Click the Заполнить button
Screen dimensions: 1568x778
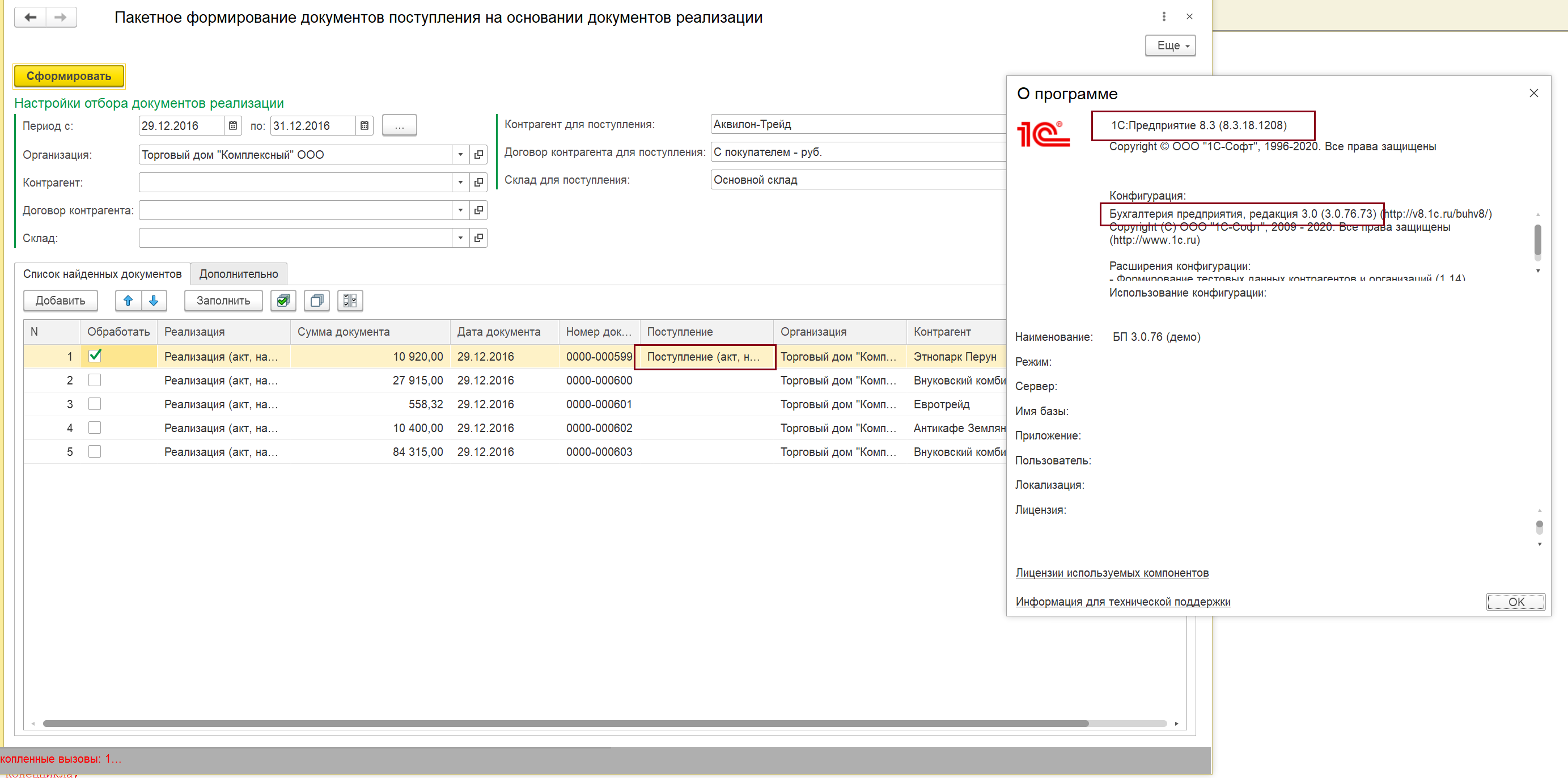click(223, 301)
